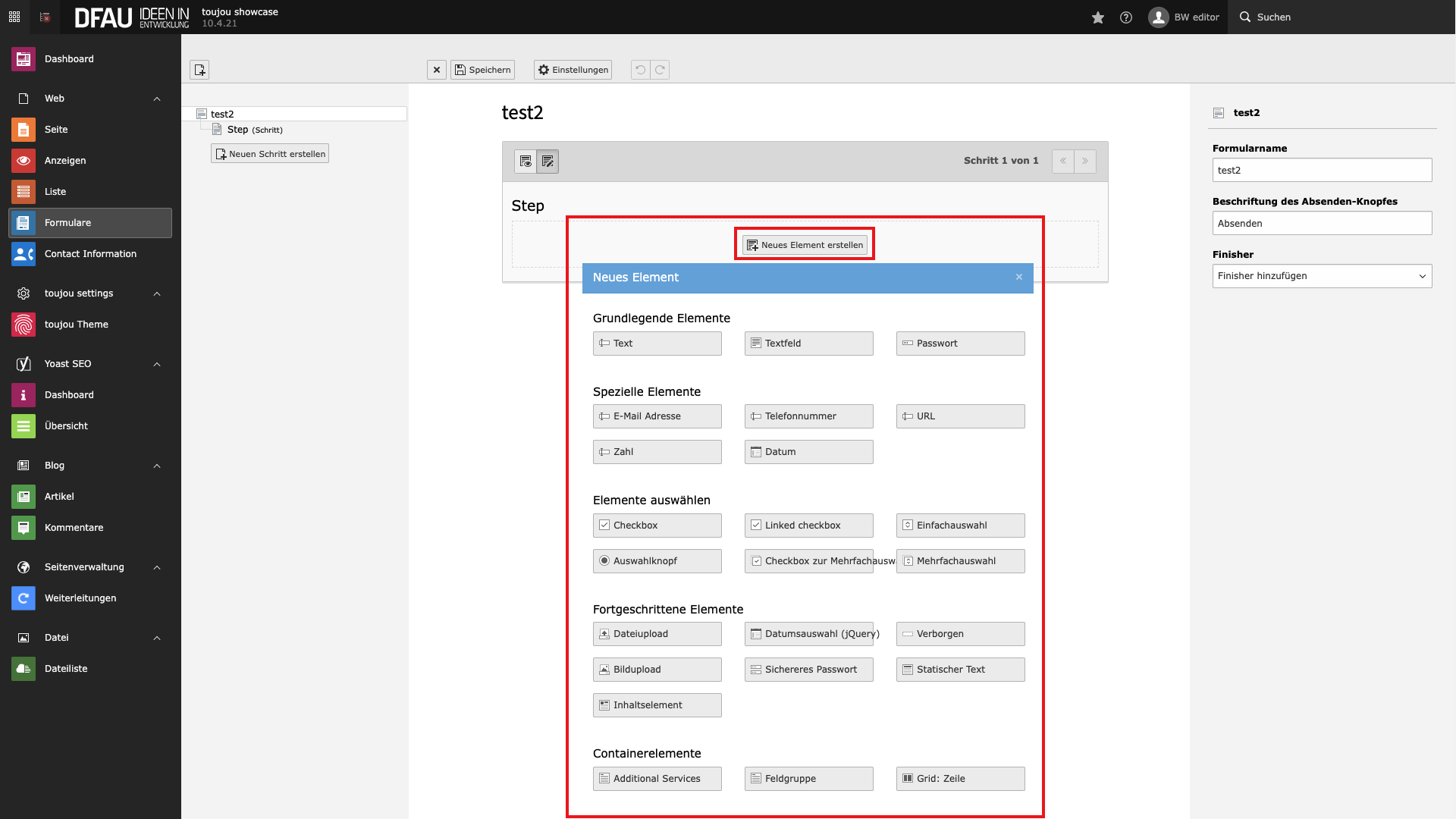Add a Text element
Screen dimensions: 1456x819
(x=657, y=344)
